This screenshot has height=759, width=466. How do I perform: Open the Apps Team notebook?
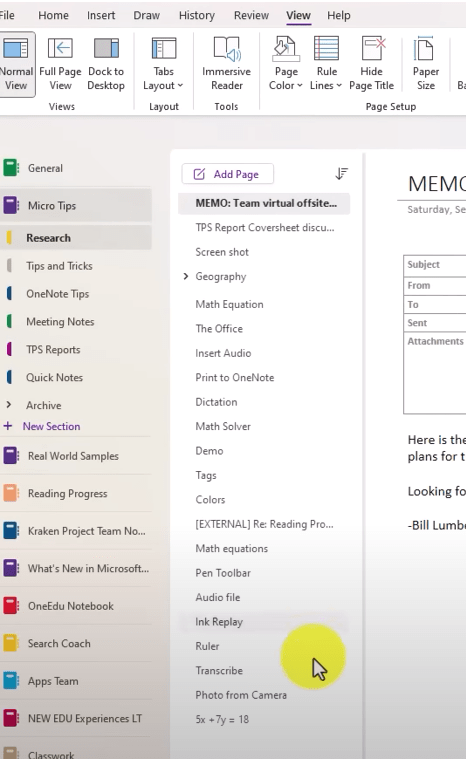coord(75,681)
